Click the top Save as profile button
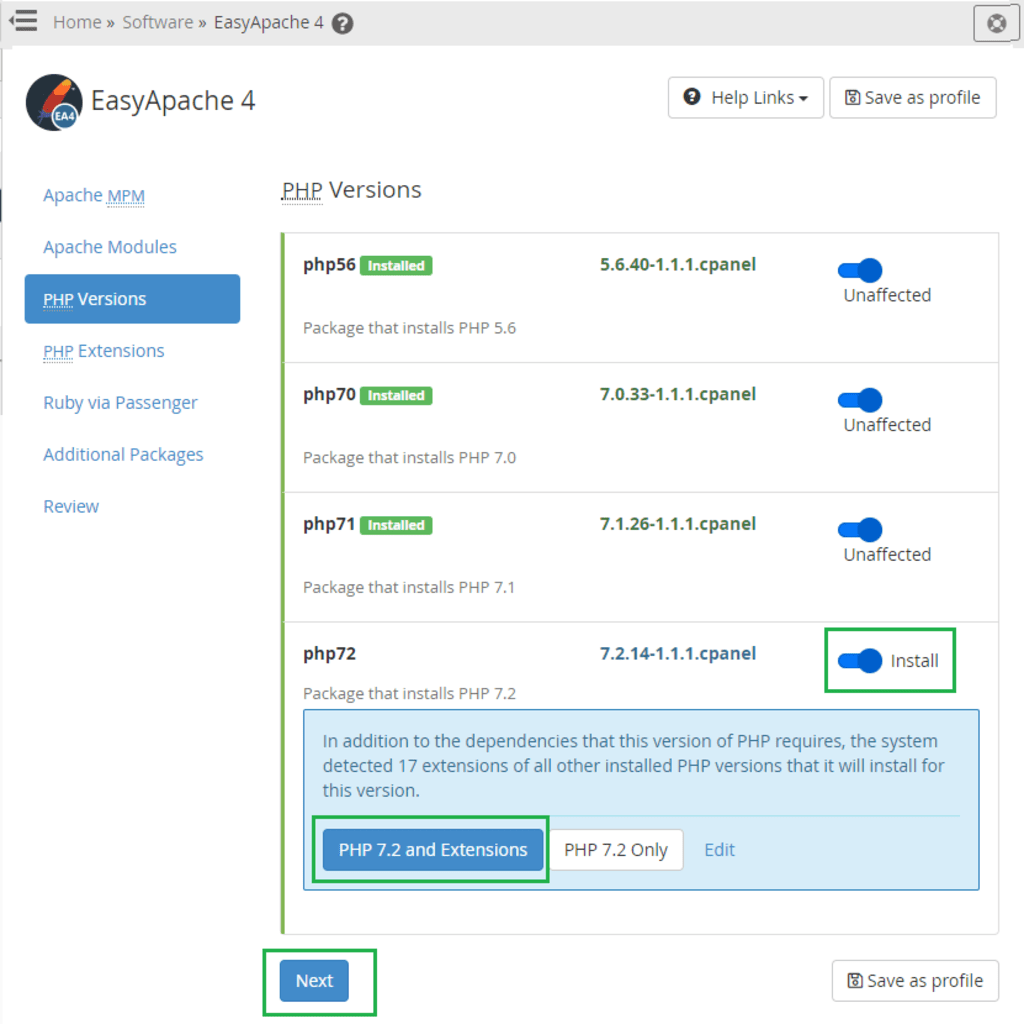This screenshot has height=1024, width=1024. [912, 98]
